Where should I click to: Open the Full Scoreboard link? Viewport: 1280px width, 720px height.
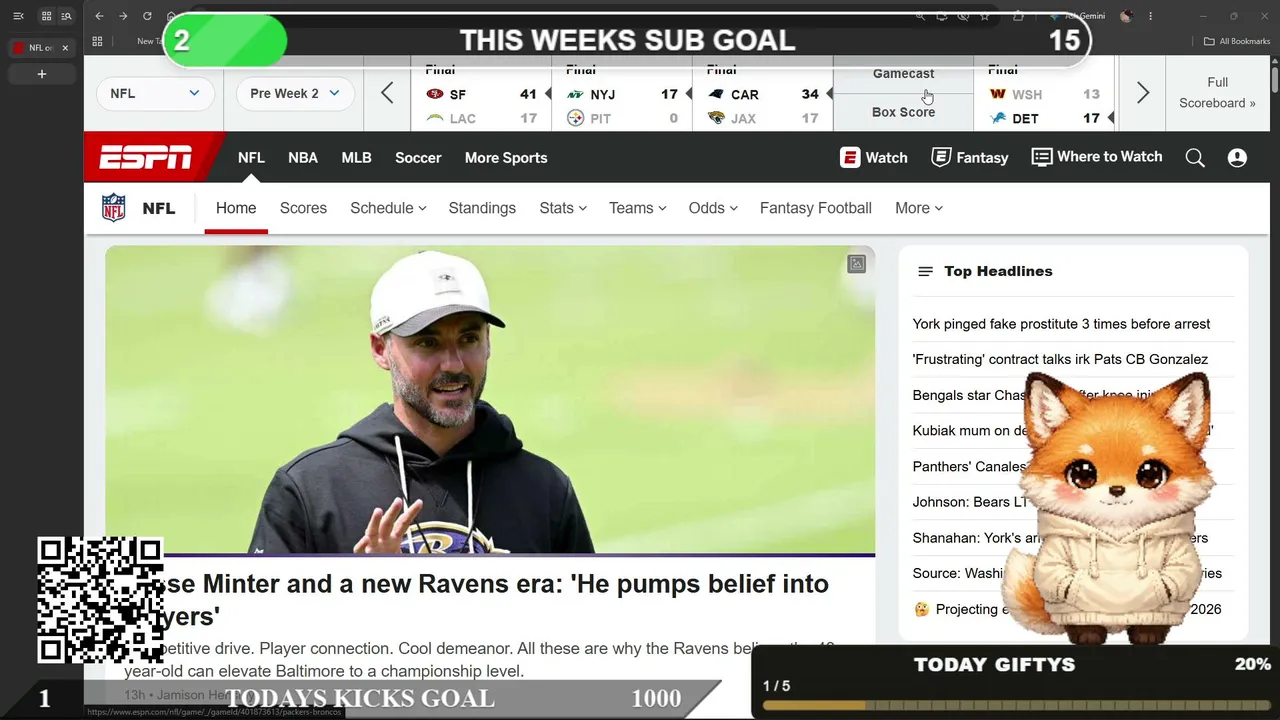tap(1217, 93)
